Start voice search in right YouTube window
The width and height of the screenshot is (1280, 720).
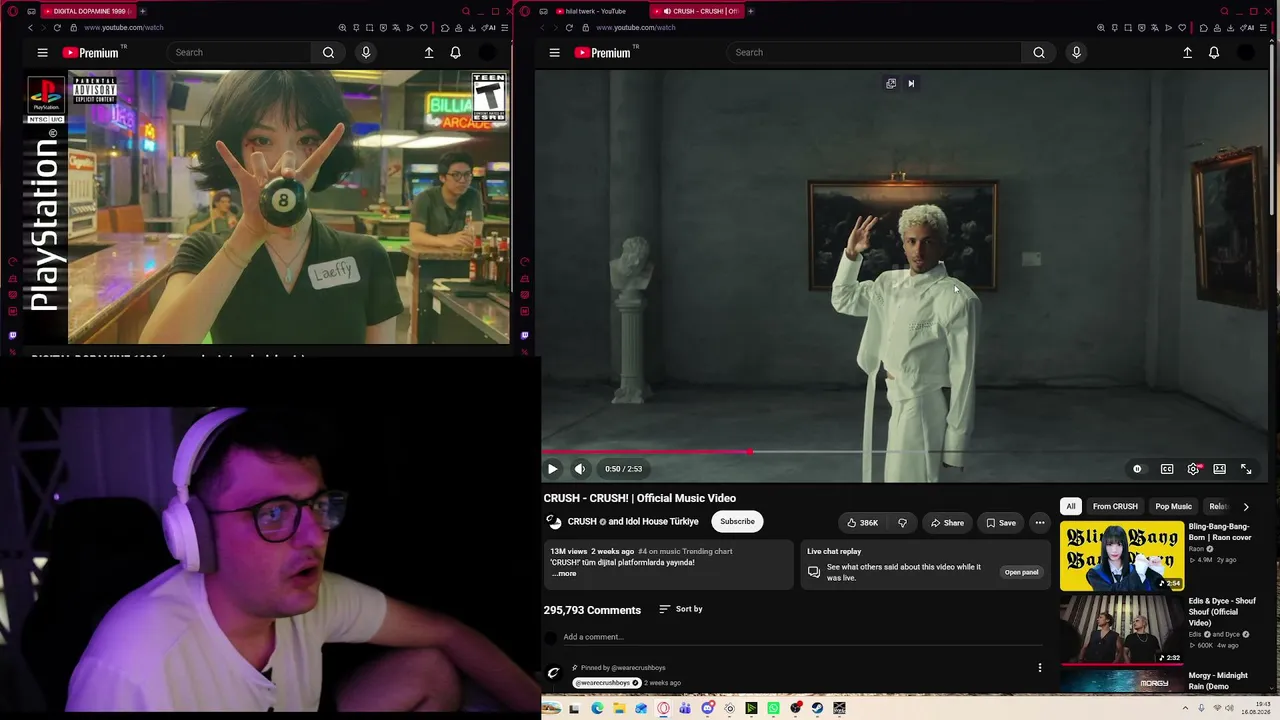tap(1076, 52)
